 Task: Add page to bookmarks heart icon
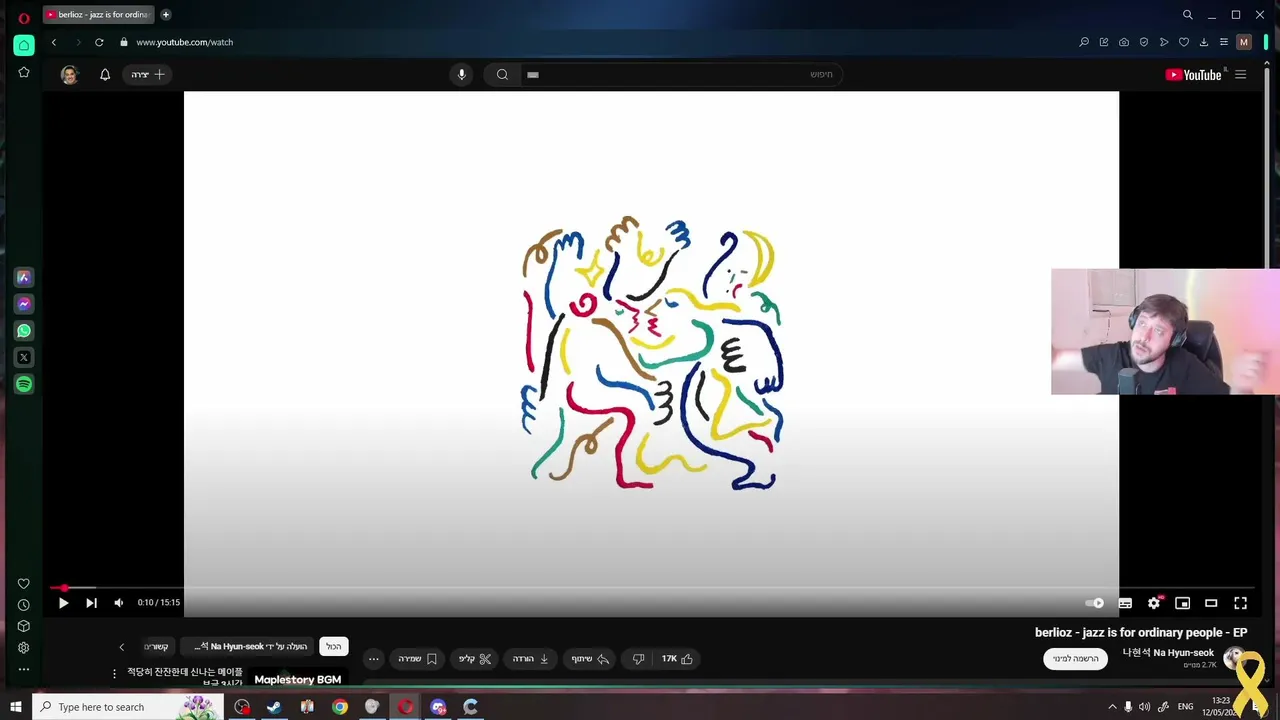[x=1184, y=42]
